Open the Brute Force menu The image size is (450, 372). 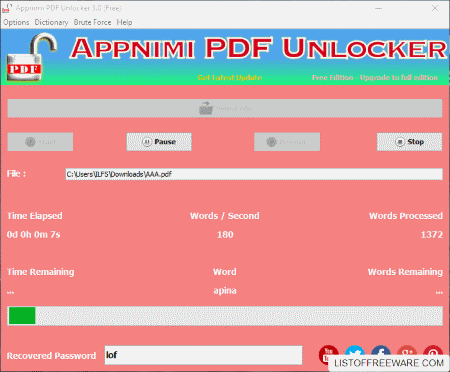click(x=93, y=22)
